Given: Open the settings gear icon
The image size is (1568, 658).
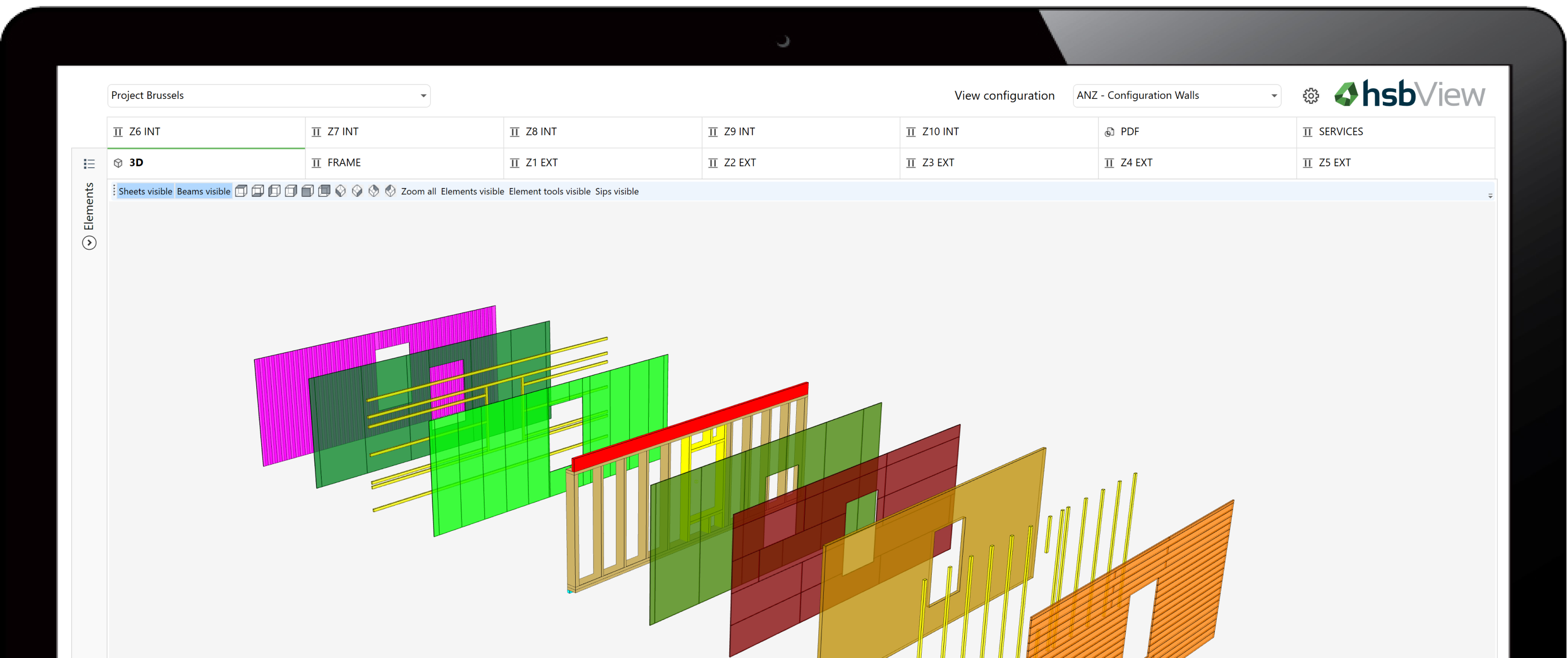Looking at the screenshot, I should 1311,96.
